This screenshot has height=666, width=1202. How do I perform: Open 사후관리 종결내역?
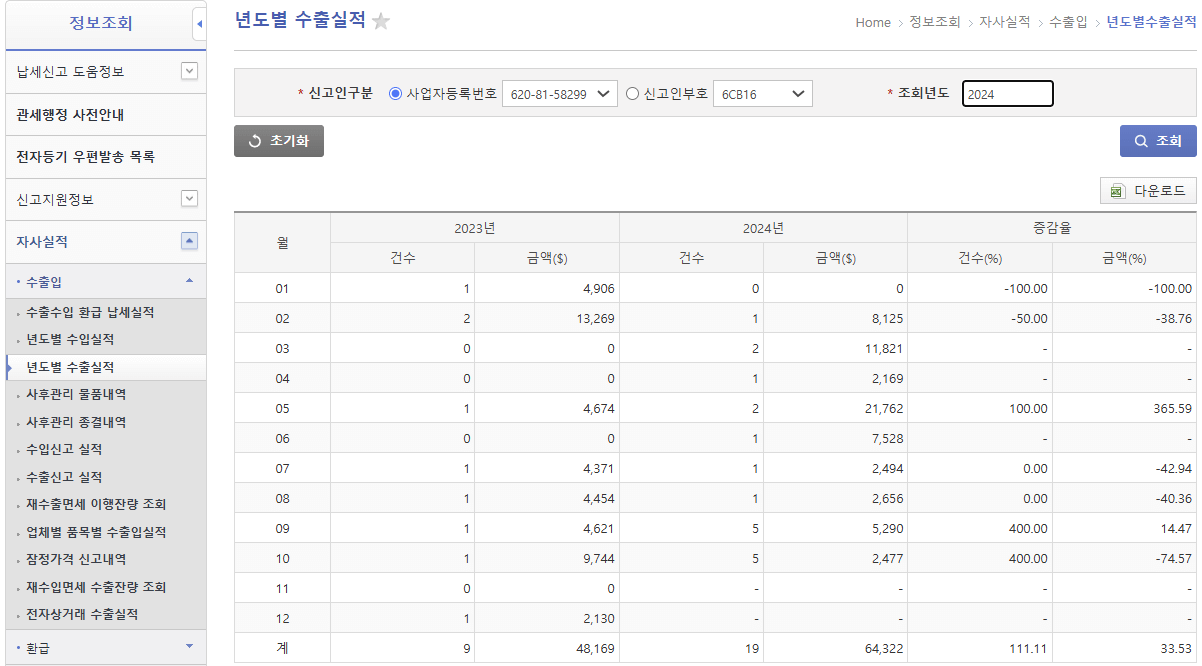(76, 422)
